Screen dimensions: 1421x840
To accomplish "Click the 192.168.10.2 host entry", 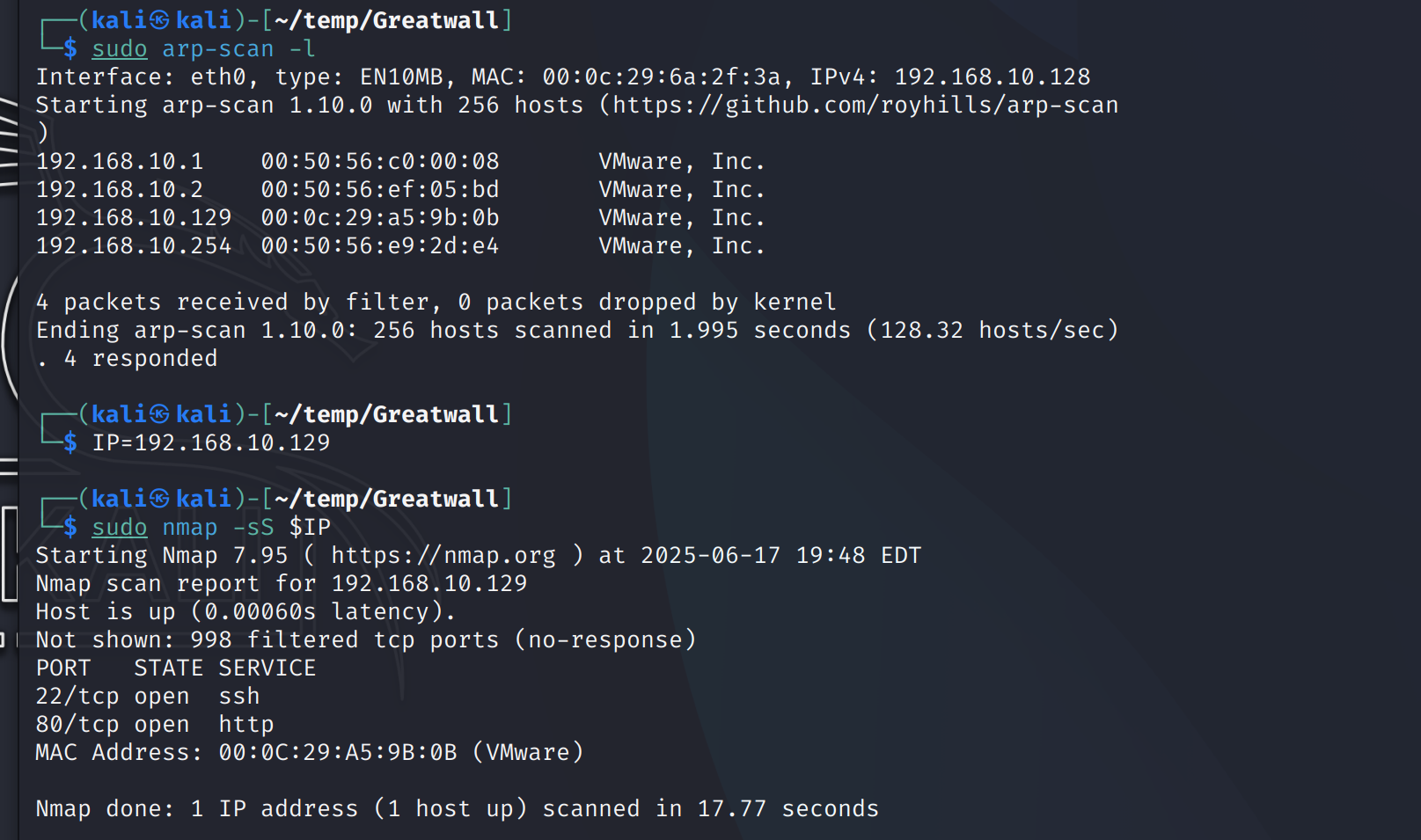I will click(x=120, y=190).
